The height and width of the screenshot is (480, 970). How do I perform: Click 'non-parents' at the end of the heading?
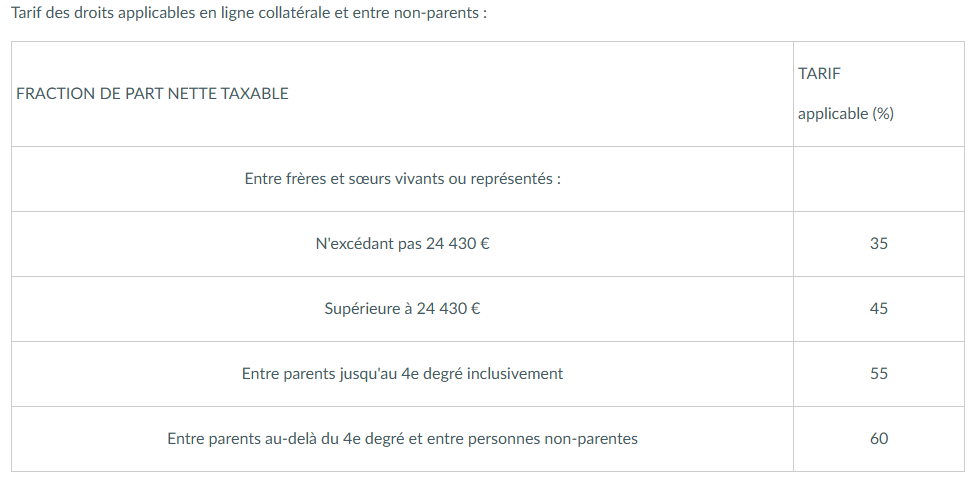click(438, 15)
